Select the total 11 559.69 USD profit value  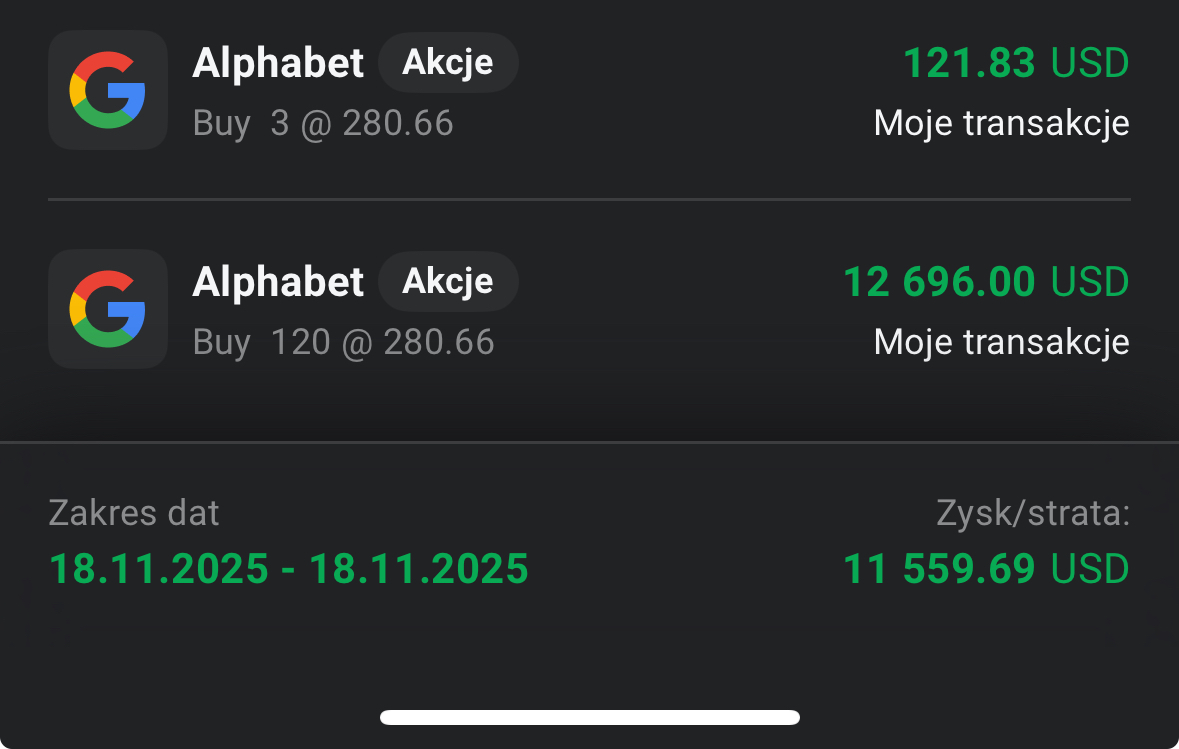pos(939,570)
